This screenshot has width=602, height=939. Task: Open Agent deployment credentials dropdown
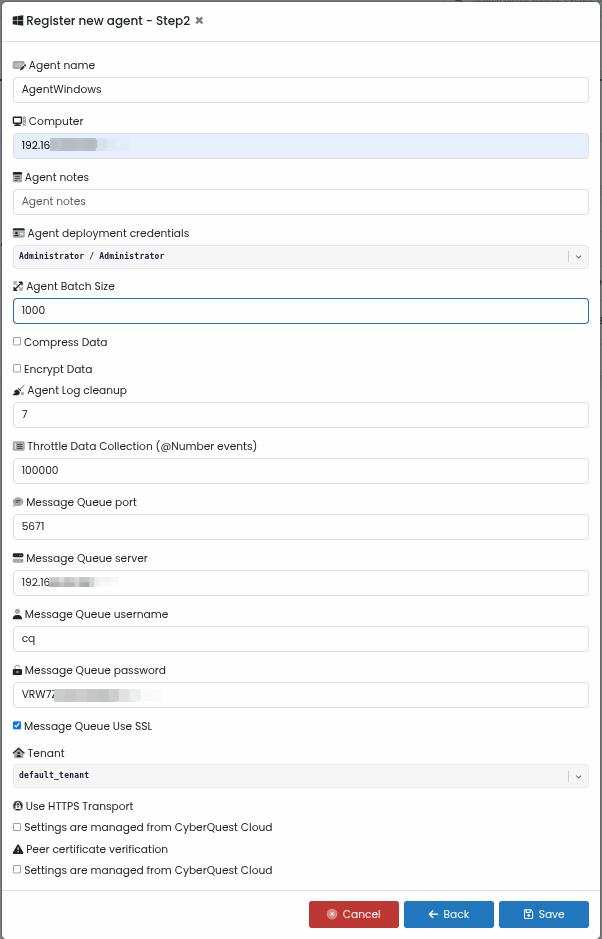tap(301, 256)
